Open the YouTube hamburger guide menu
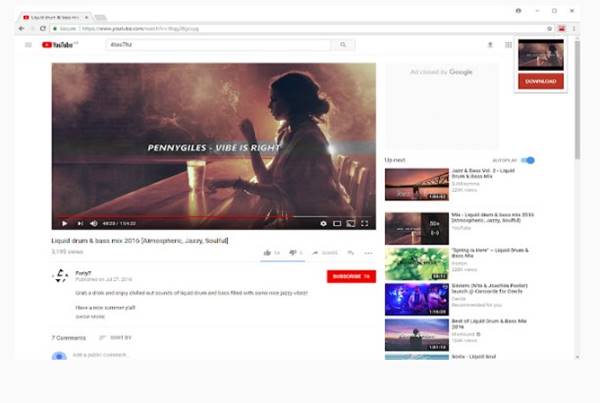Screen dimensions: 600x403 point(28,45)
